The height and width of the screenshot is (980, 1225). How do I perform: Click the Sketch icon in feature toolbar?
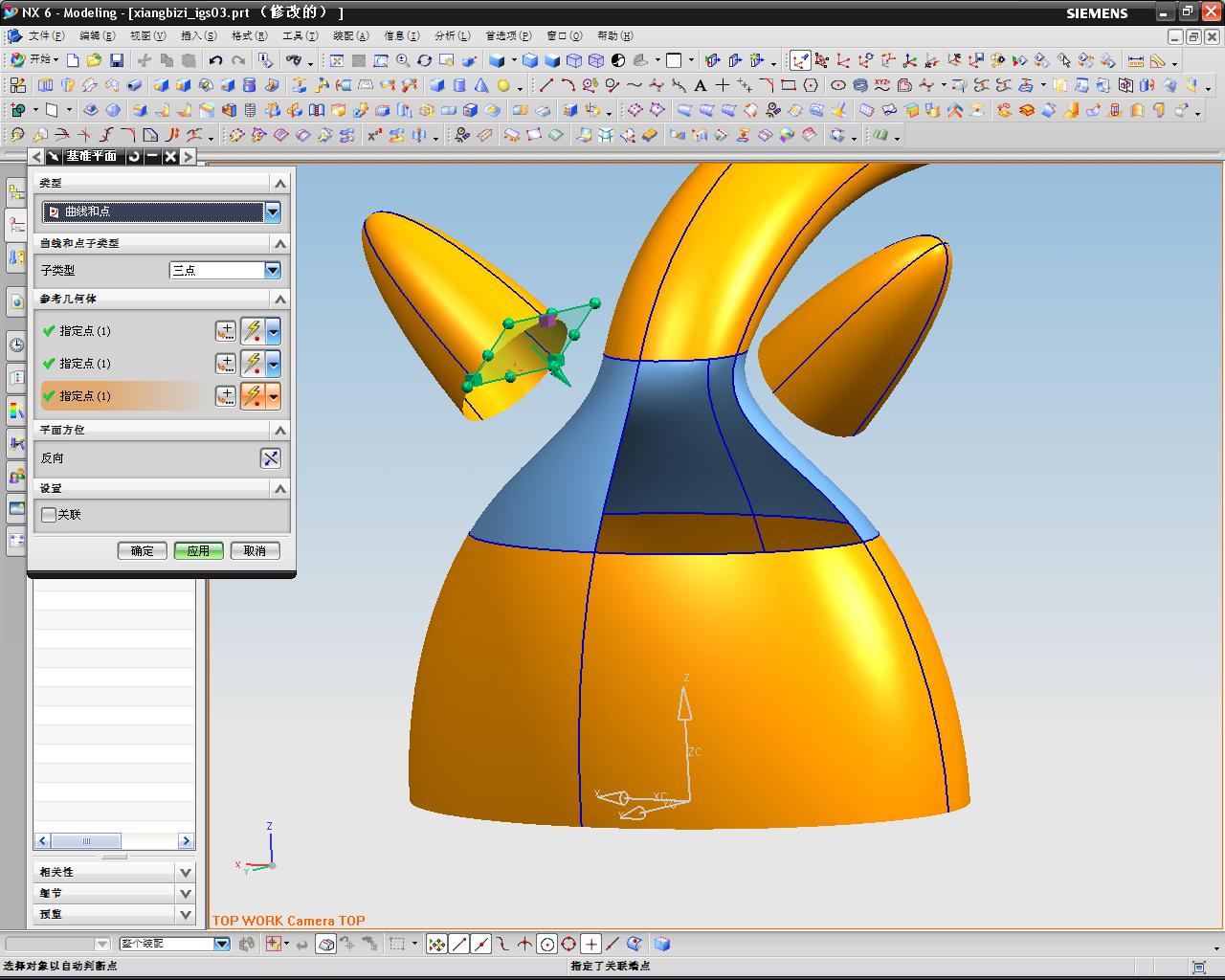[x=17, y=85]
